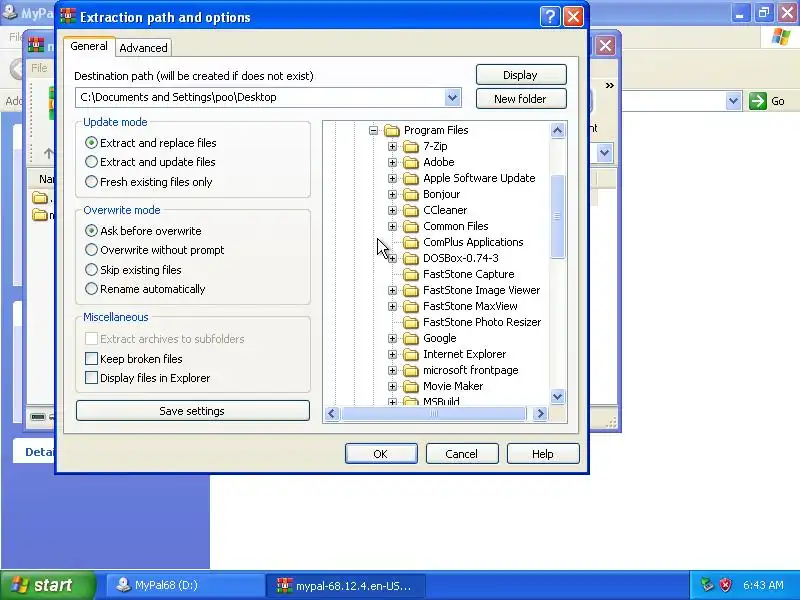Click the folder tree horizontal scrollbar thumb
This screenshot has width=800, height=600.
[x=434, y=413]
